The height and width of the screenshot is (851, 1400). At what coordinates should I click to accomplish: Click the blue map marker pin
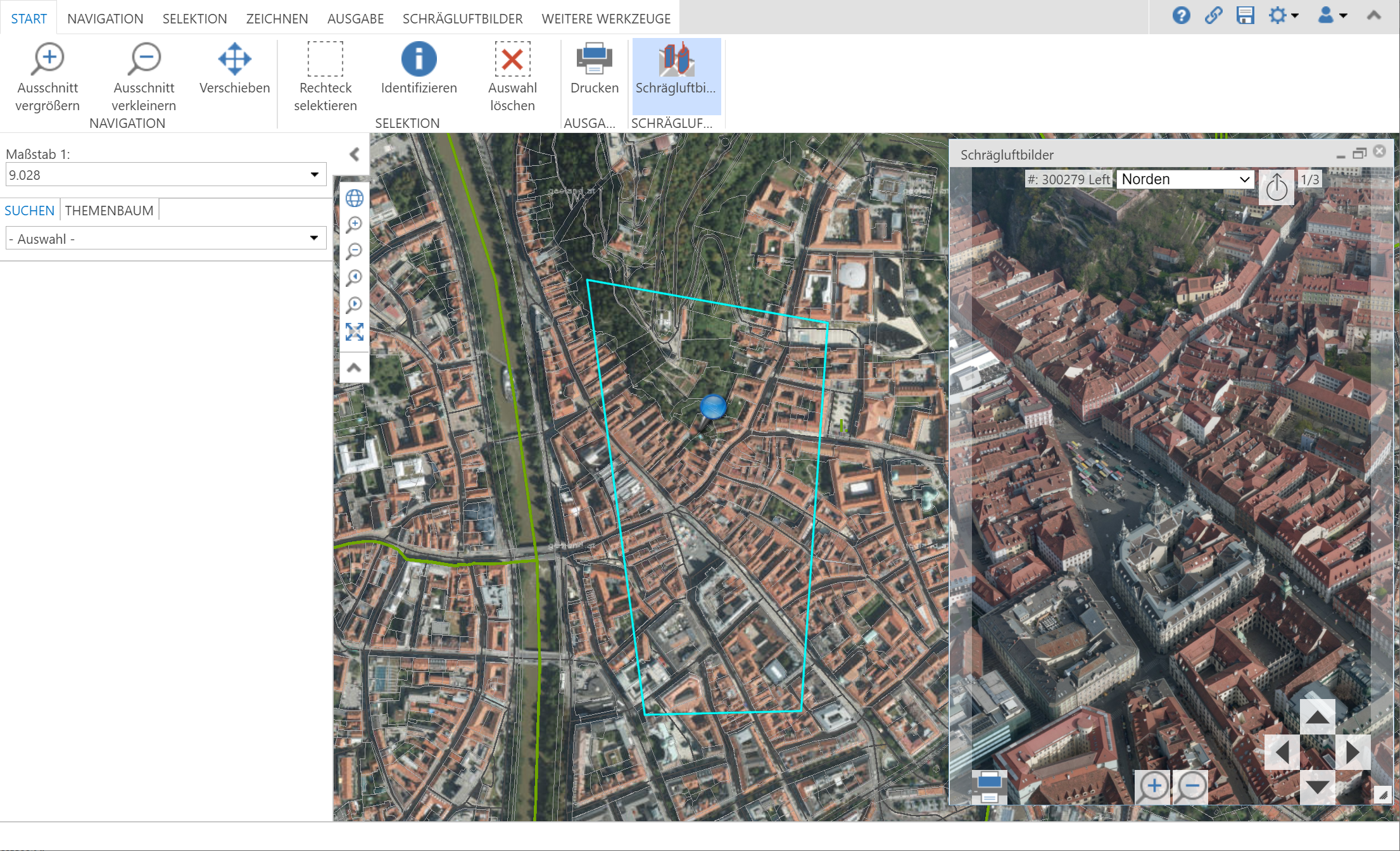713,407
